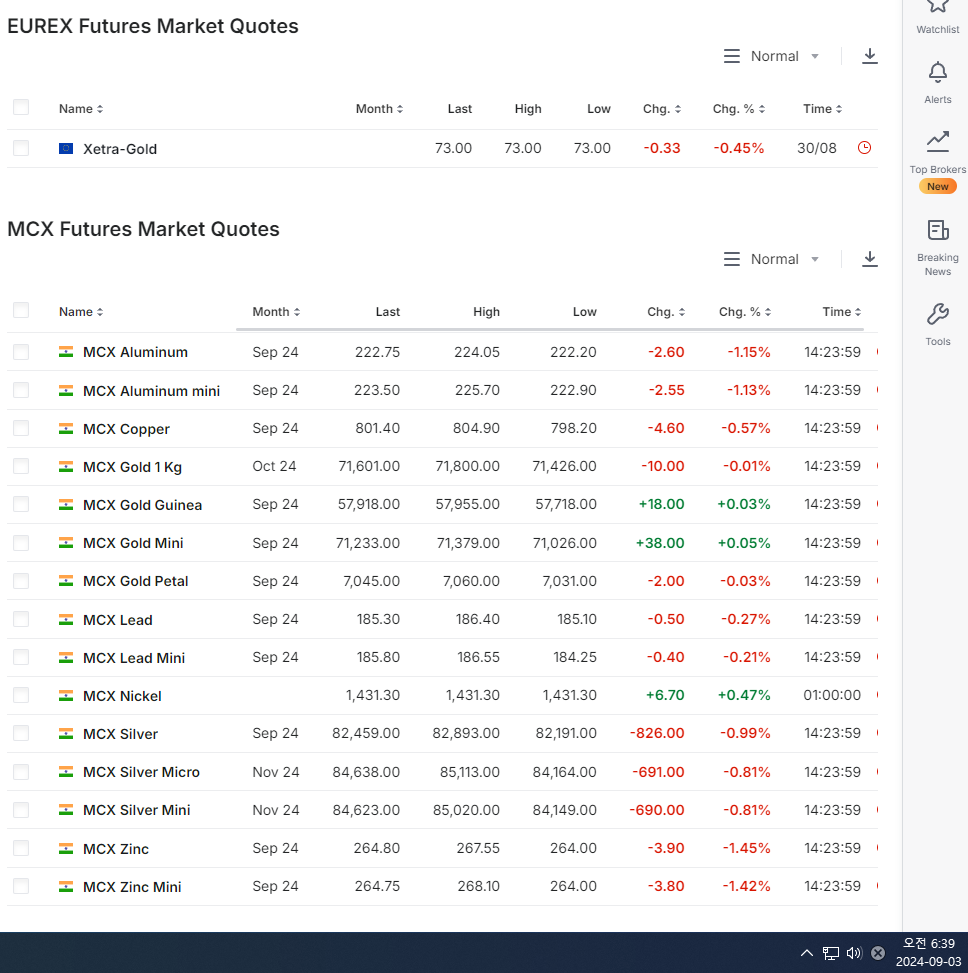Click the India flag next to MCX Silver
This screenshot has width=968, height=973.
(66, 733)
